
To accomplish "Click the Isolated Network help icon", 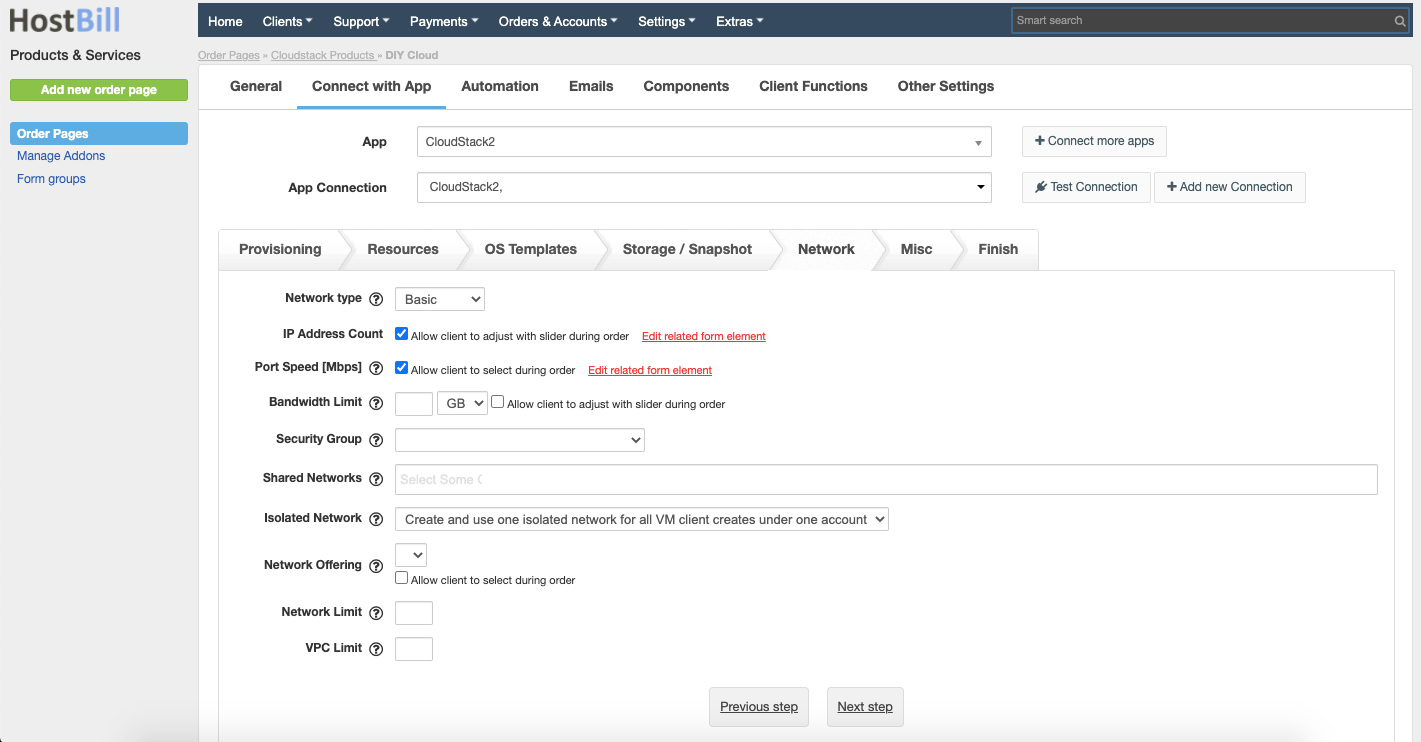I will click(376, 518).
